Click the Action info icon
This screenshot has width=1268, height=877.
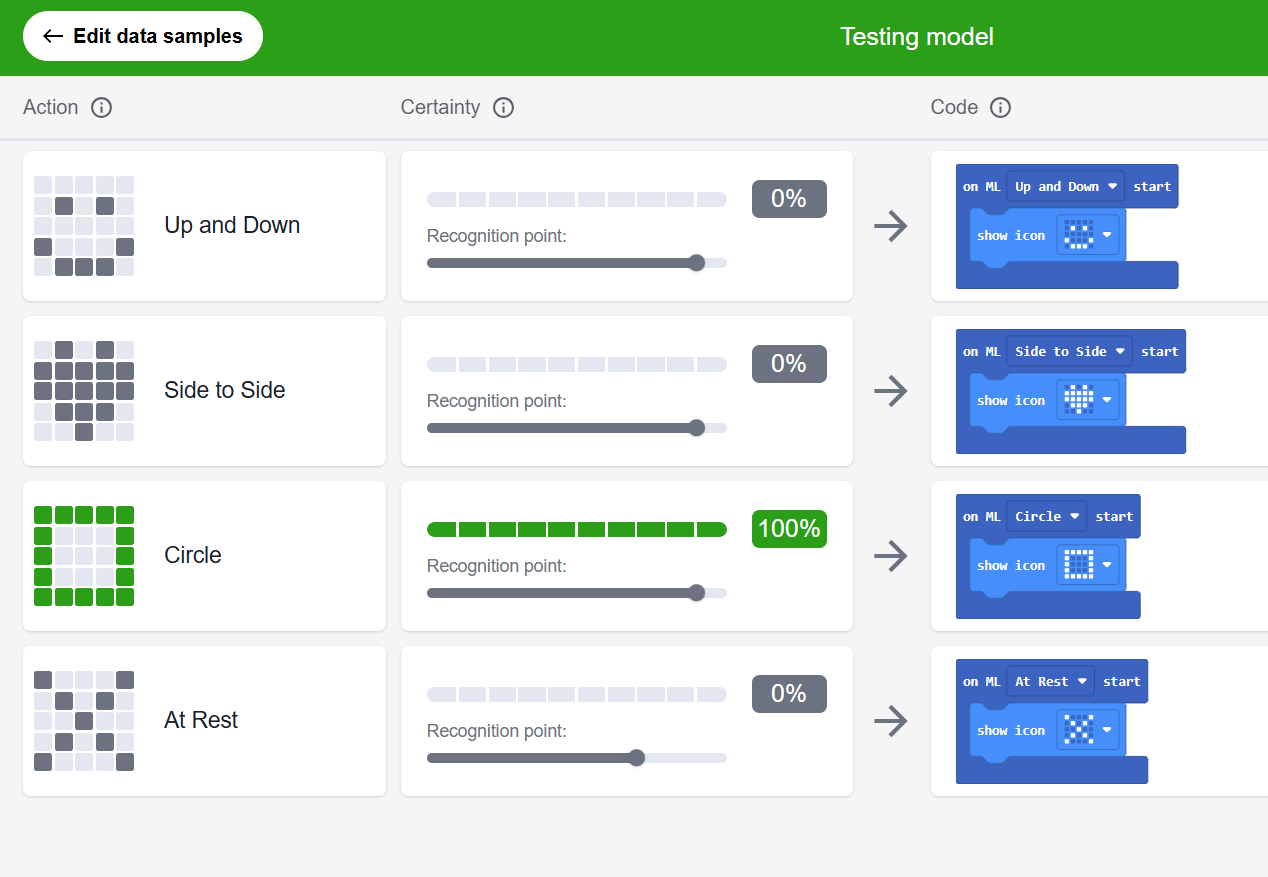click(101, 107)
